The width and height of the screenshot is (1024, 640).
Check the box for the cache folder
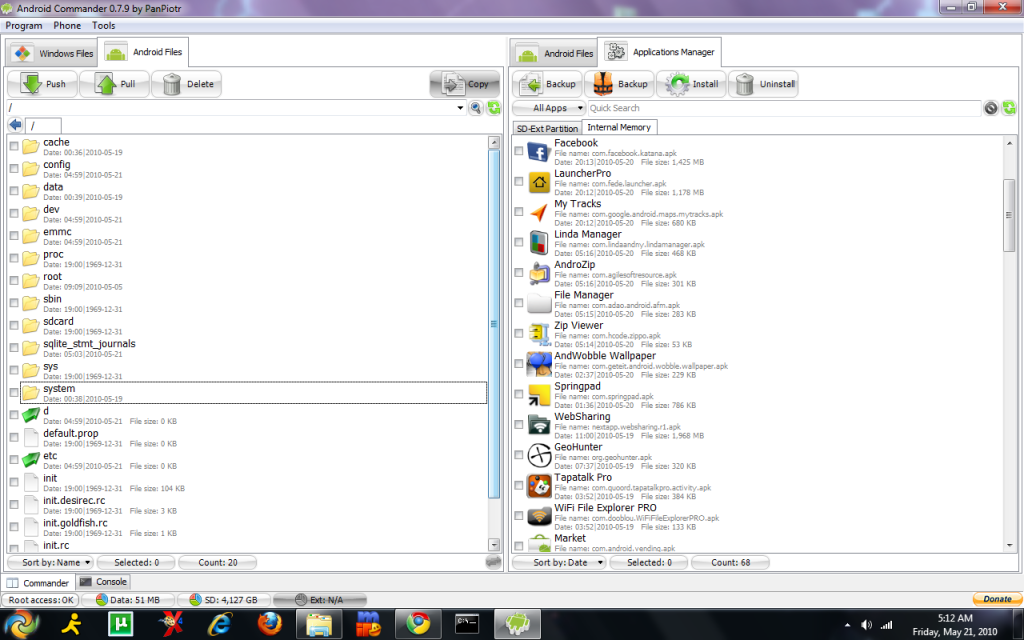pyautogui.click(x=14, y=147)
